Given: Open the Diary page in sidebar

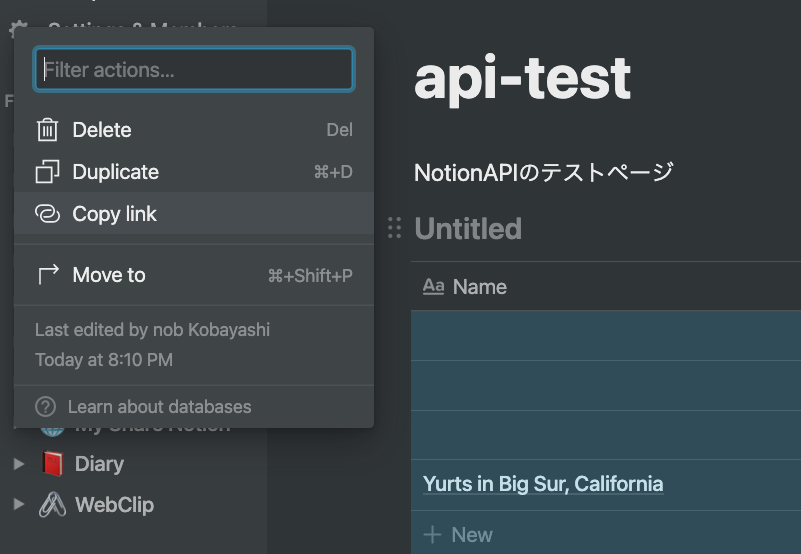Looking at the screenshot, I should tap(99, 464).
